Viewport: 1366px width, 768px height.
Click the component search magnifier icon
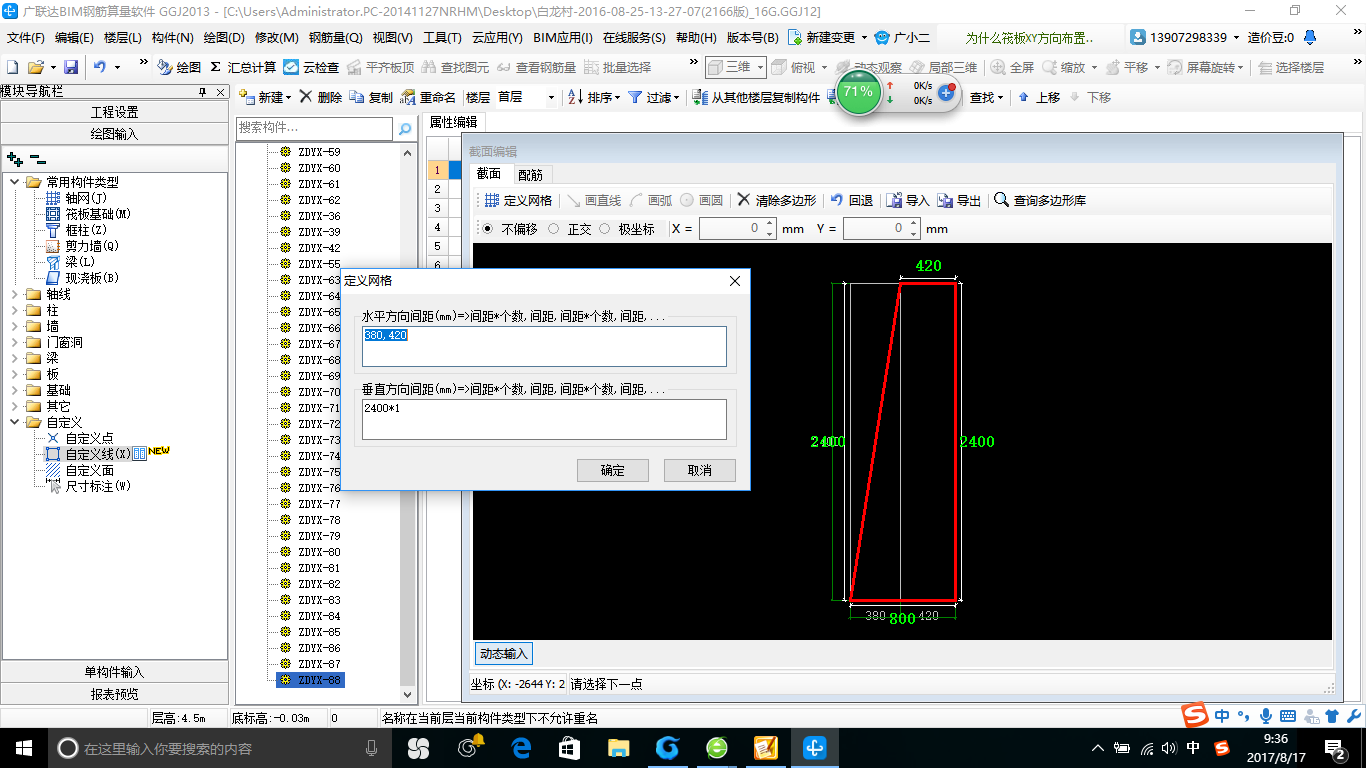pyautogui.click(x=405, y=129)
